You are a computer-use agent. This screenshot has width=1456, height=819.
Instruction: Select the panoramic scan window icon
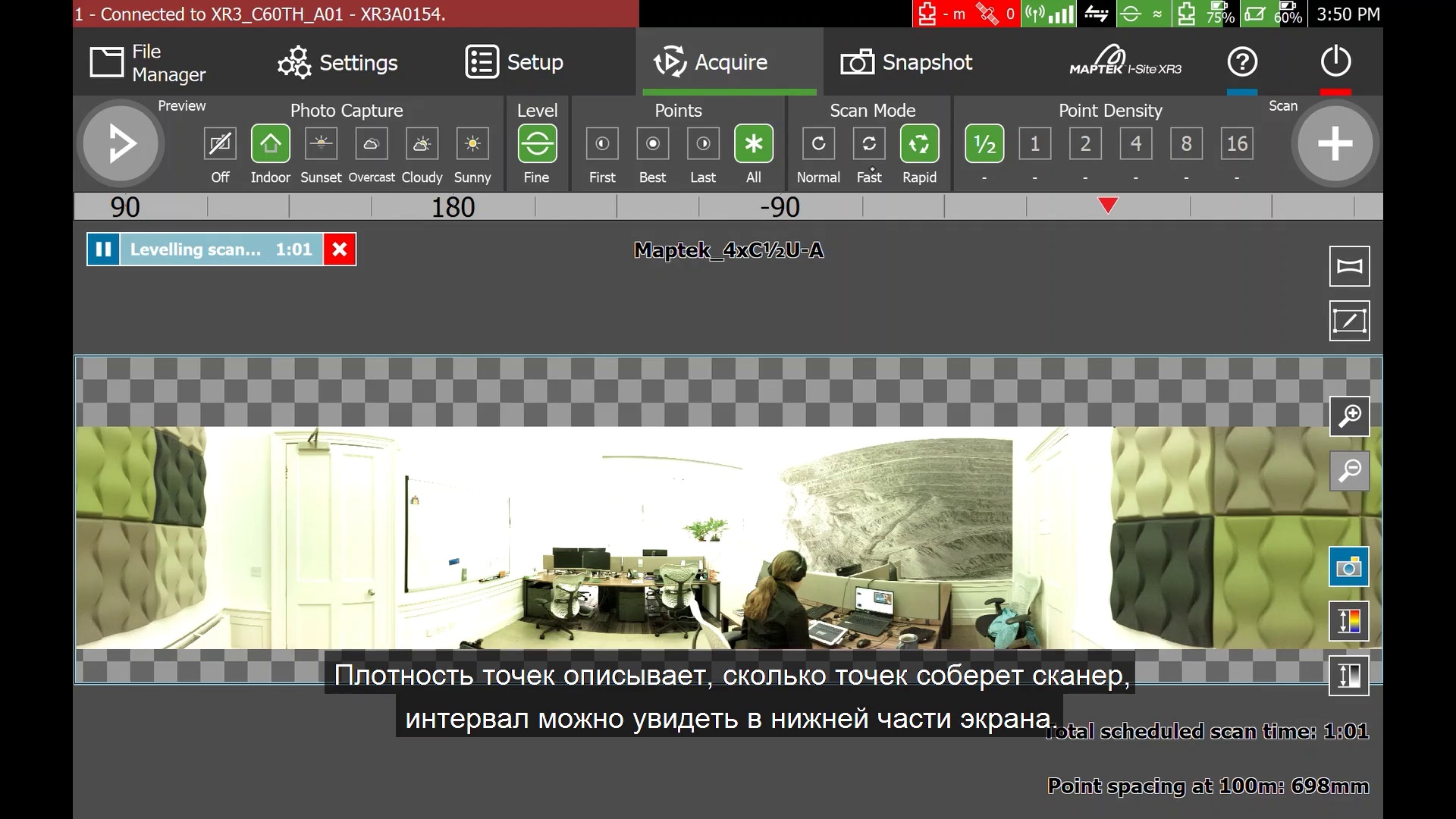(1349, 266)
